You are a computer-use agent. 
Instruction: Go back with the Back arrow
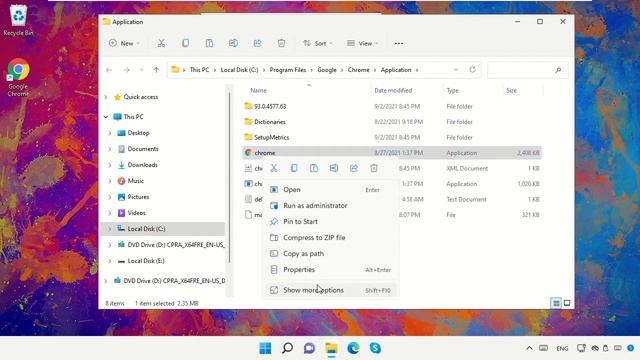coord(109,70)
